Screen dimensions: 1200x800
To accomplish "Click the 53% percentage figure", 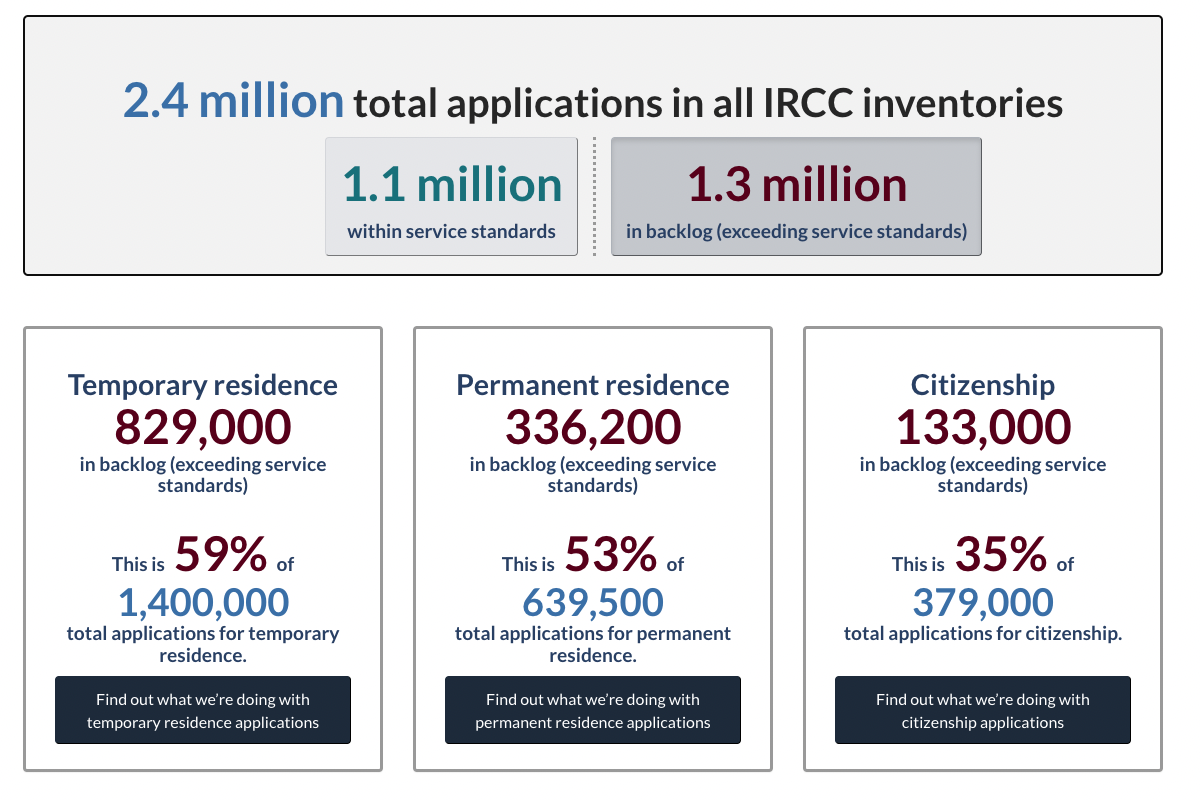I will (611, 554).
